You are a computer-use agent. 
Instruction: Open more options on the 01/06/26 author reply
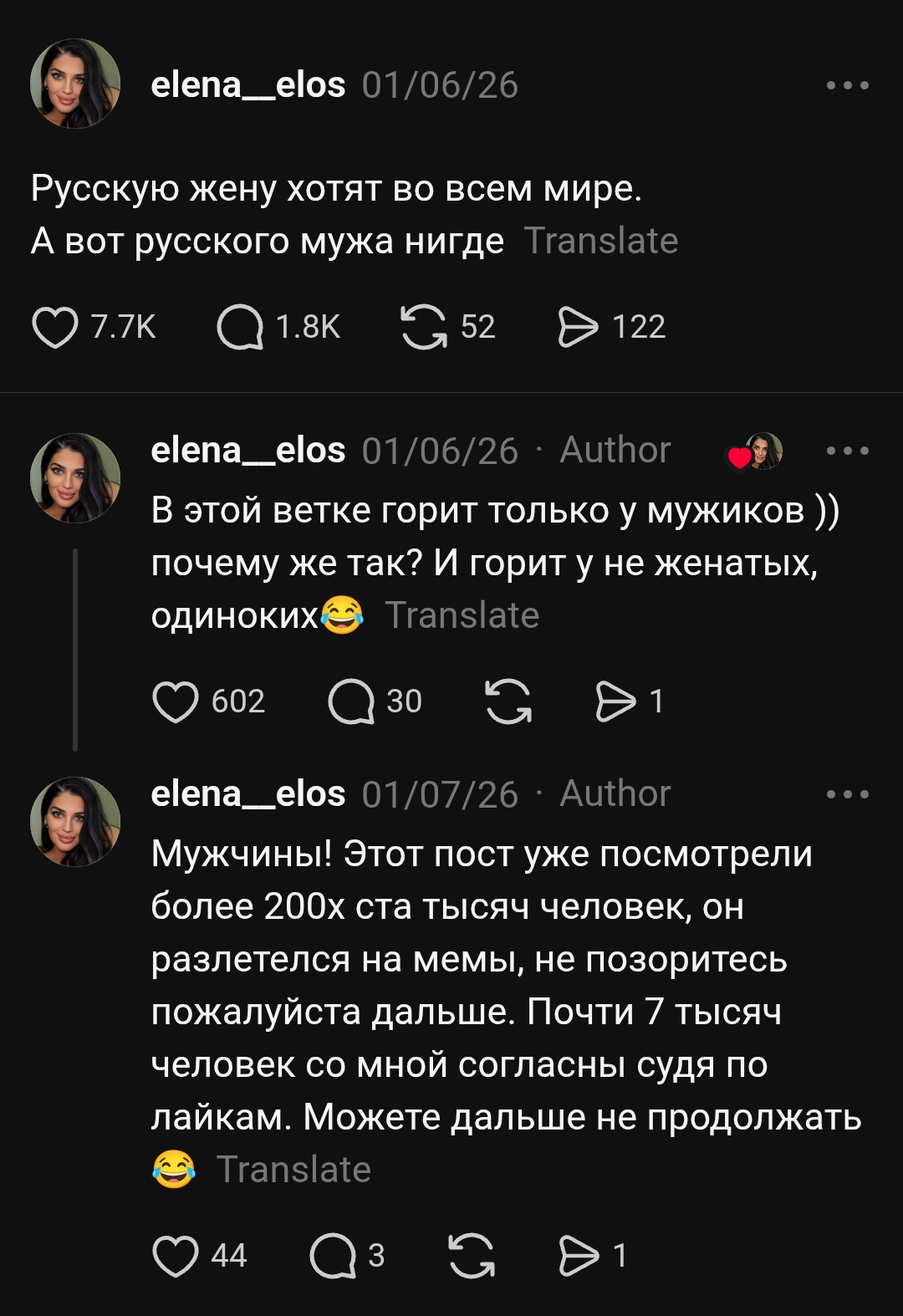click(847, 451)
